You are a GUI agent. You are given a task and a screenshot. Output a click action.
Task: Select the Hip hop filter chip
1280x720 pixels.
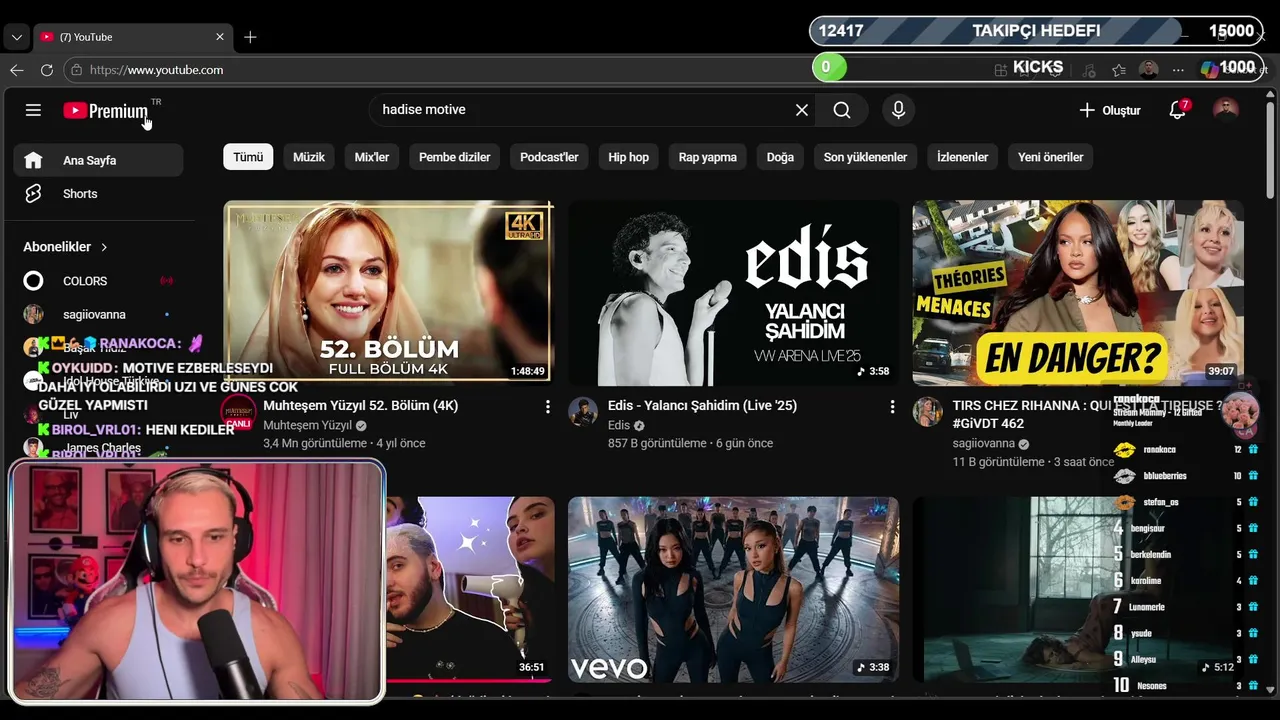pos(629,157)
